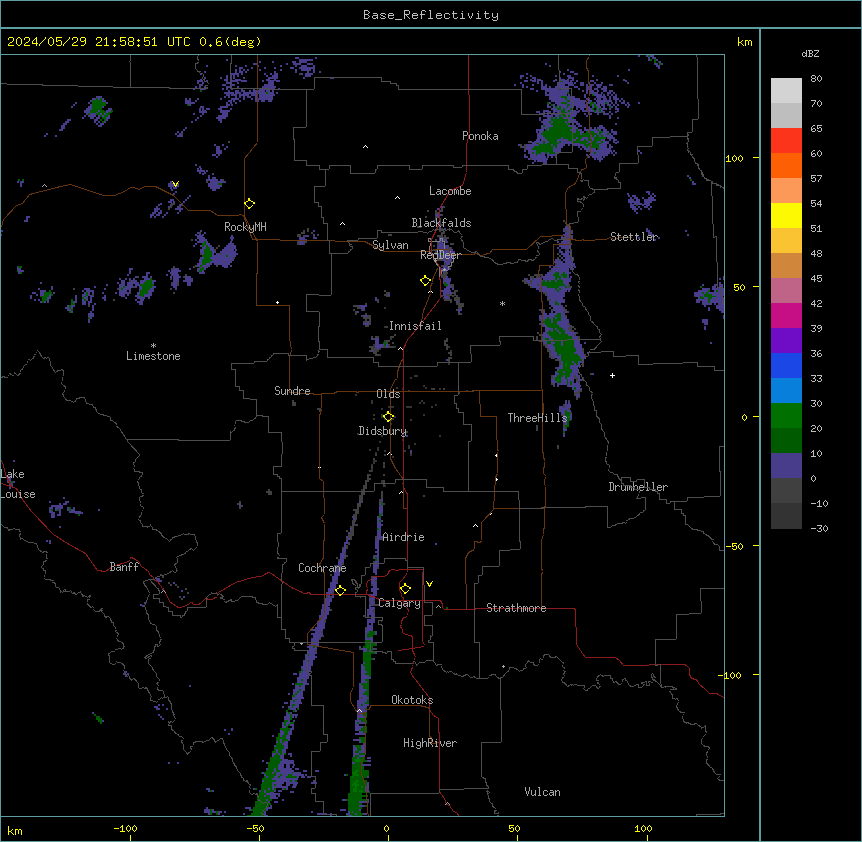Click the Cochrane town label
Viewport: 862px width, 842px height.
point(322,568)
